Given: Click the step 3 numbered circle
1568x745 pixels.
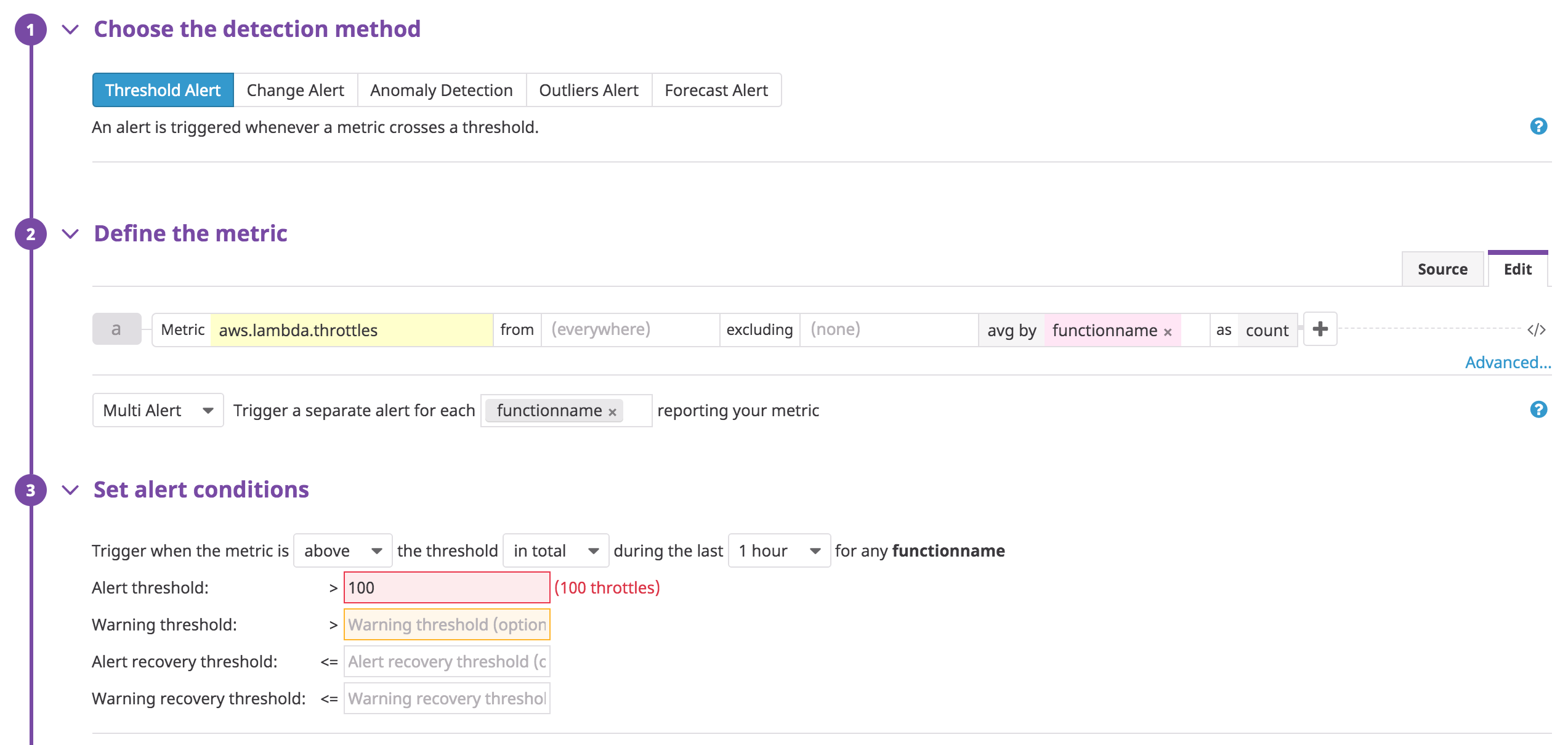Looking at the screenshot, I should coord(30,490).
